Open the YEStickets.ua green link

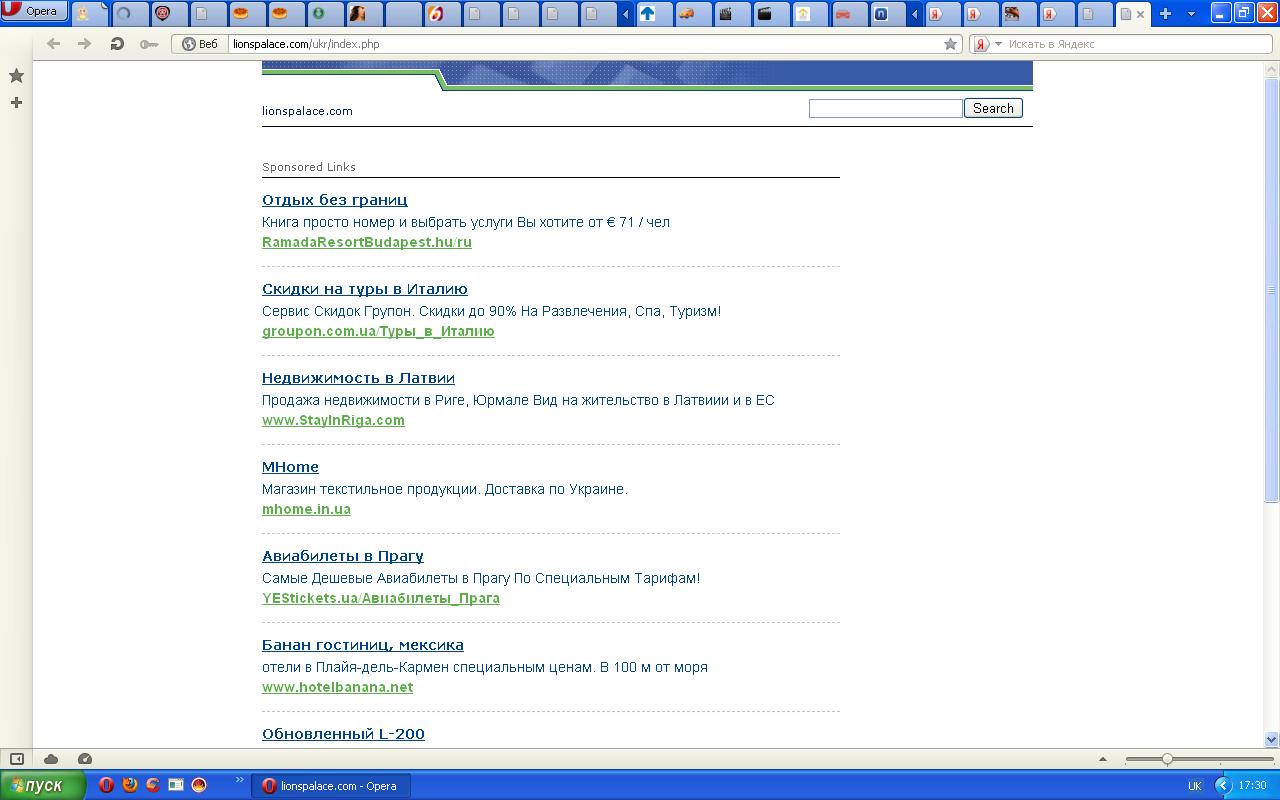pos(381,598)
